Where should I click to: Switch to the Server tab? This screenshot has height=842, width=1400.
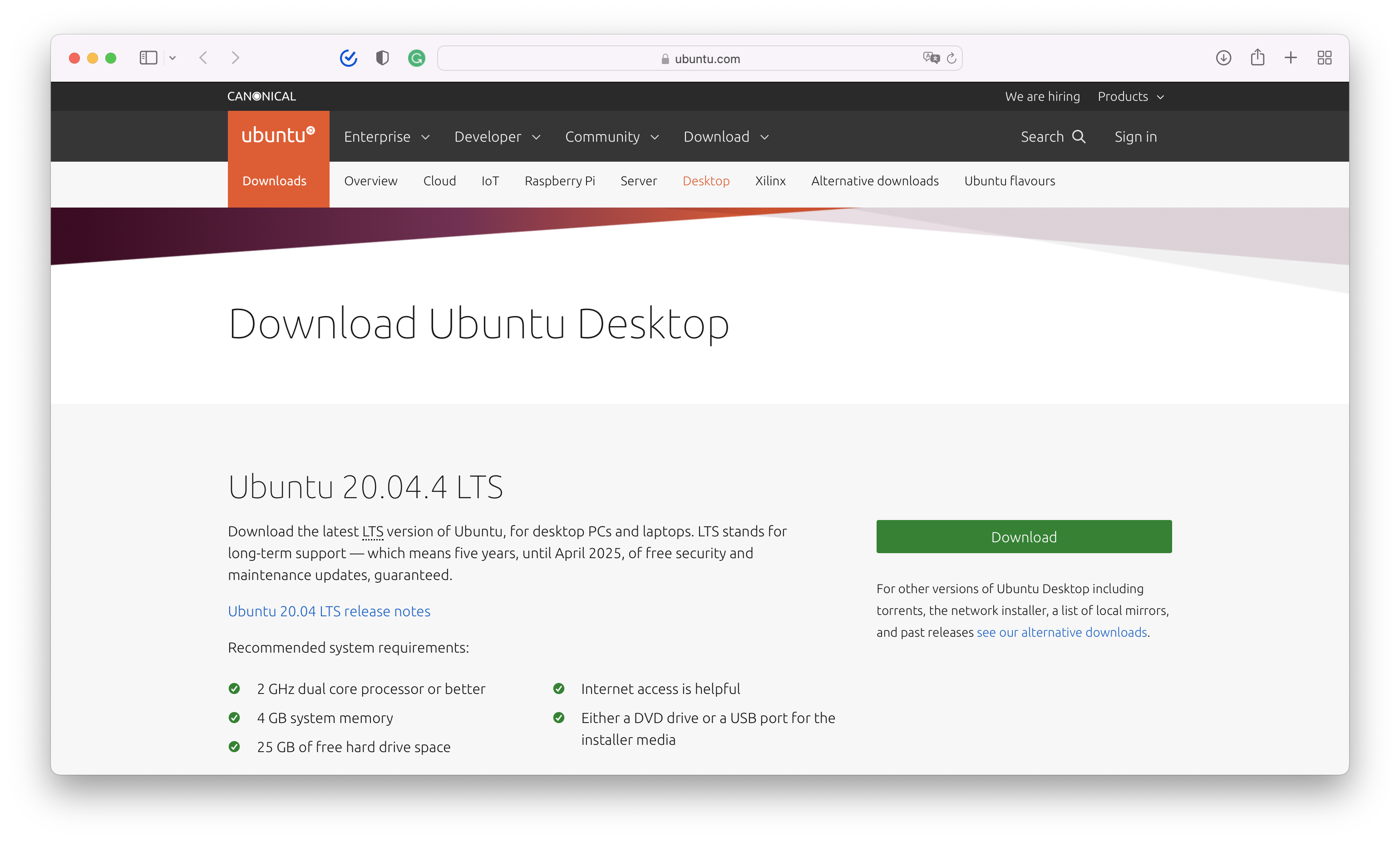point(638,181)
